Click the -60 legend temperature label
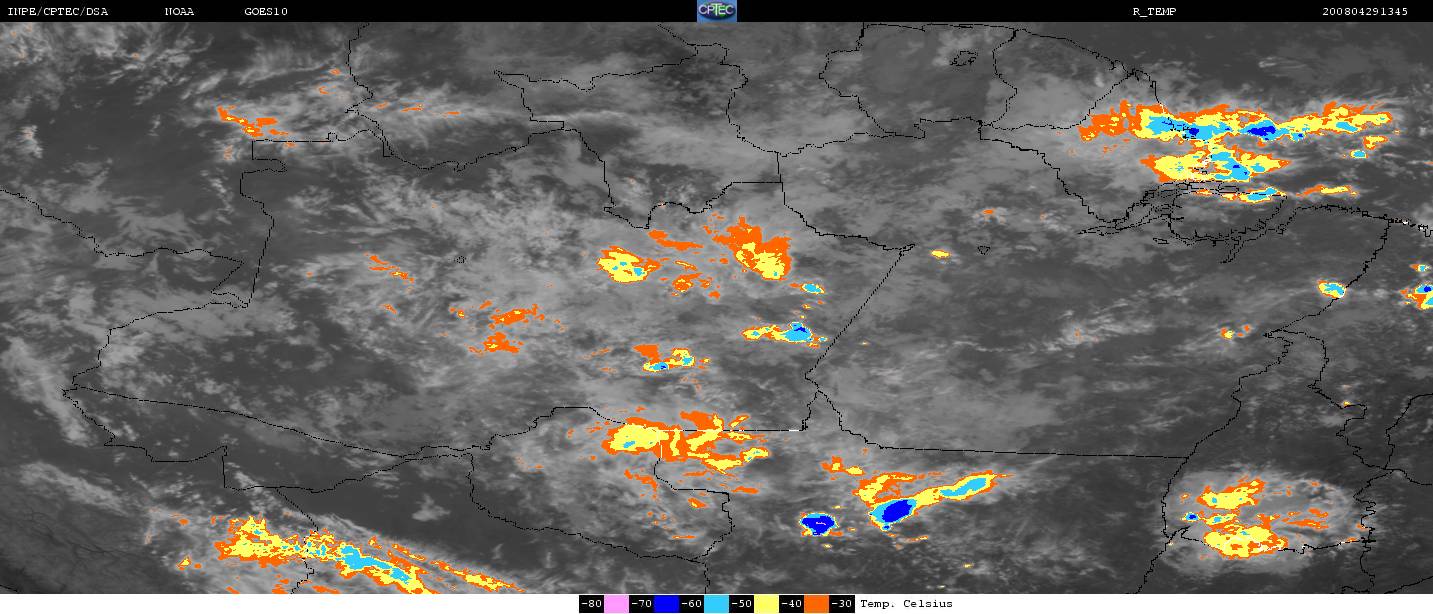The height and width of the screenshot is (614, 1433). click(691, 604)
